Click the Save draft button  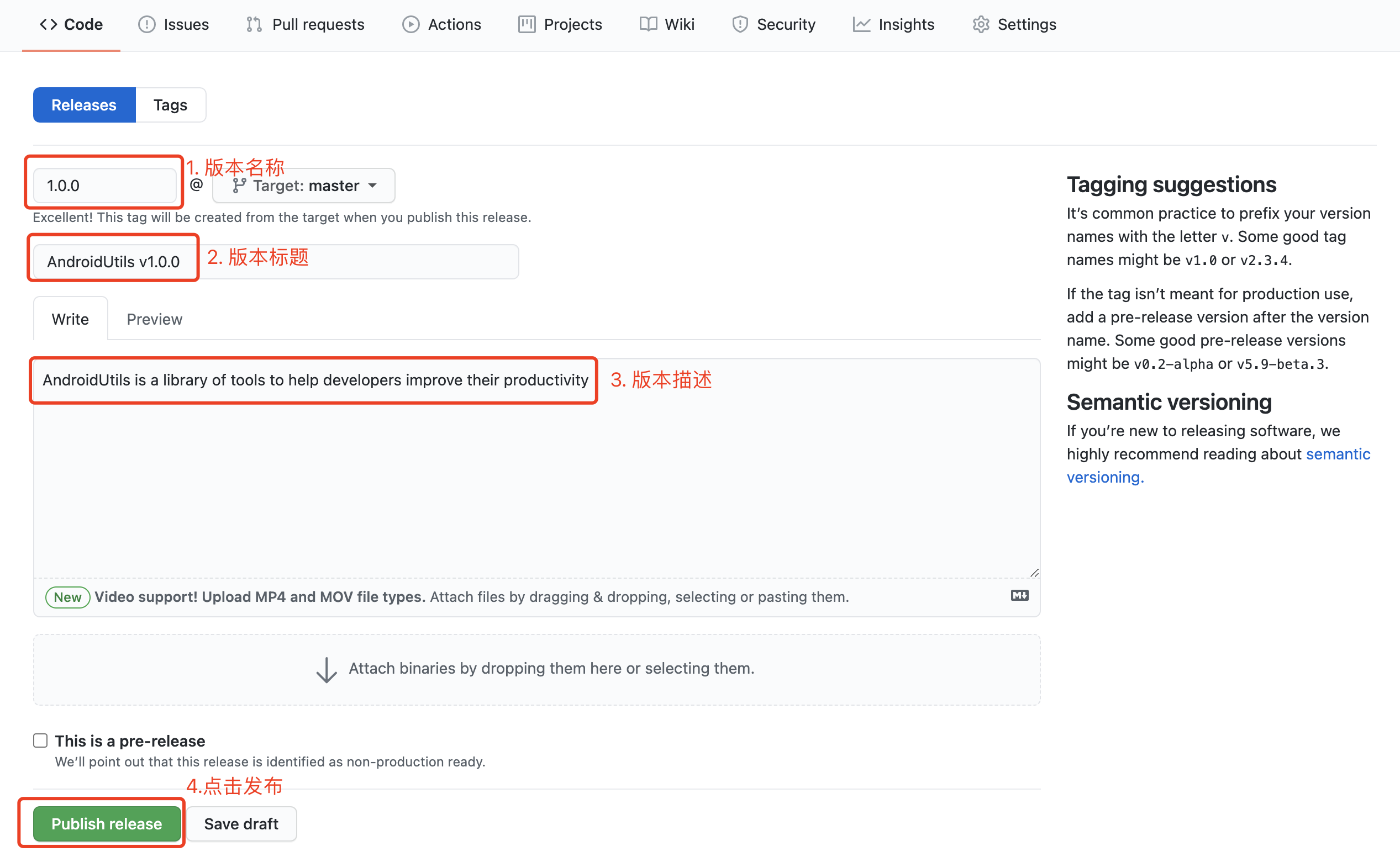241,823
